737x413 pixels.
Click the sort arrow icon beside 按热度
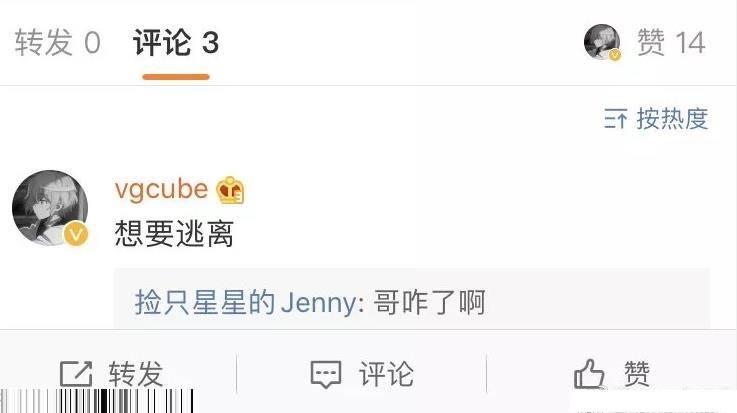click(615, 118)
